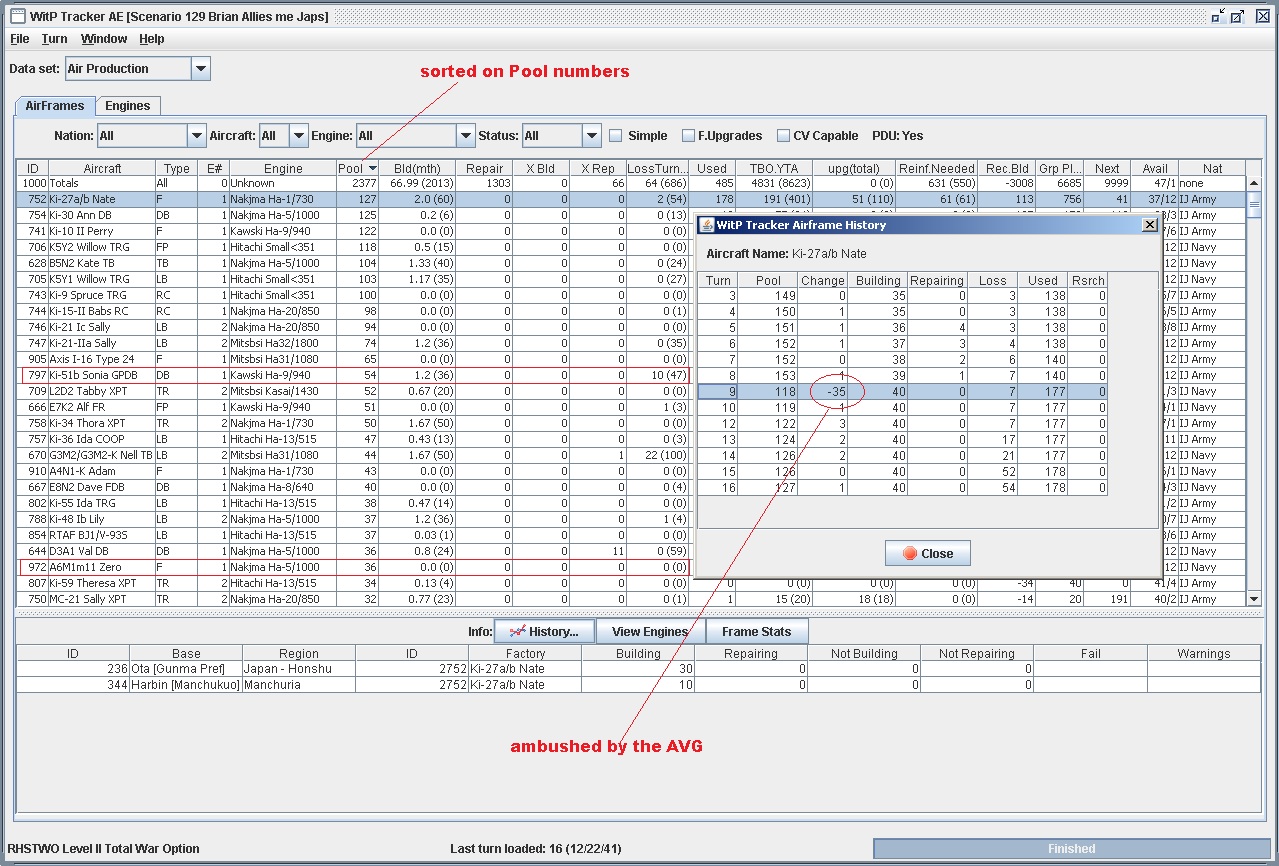Click the Pool column sort arrow
Viewport: 1279px width, 866px height.
tap(372, 169)
